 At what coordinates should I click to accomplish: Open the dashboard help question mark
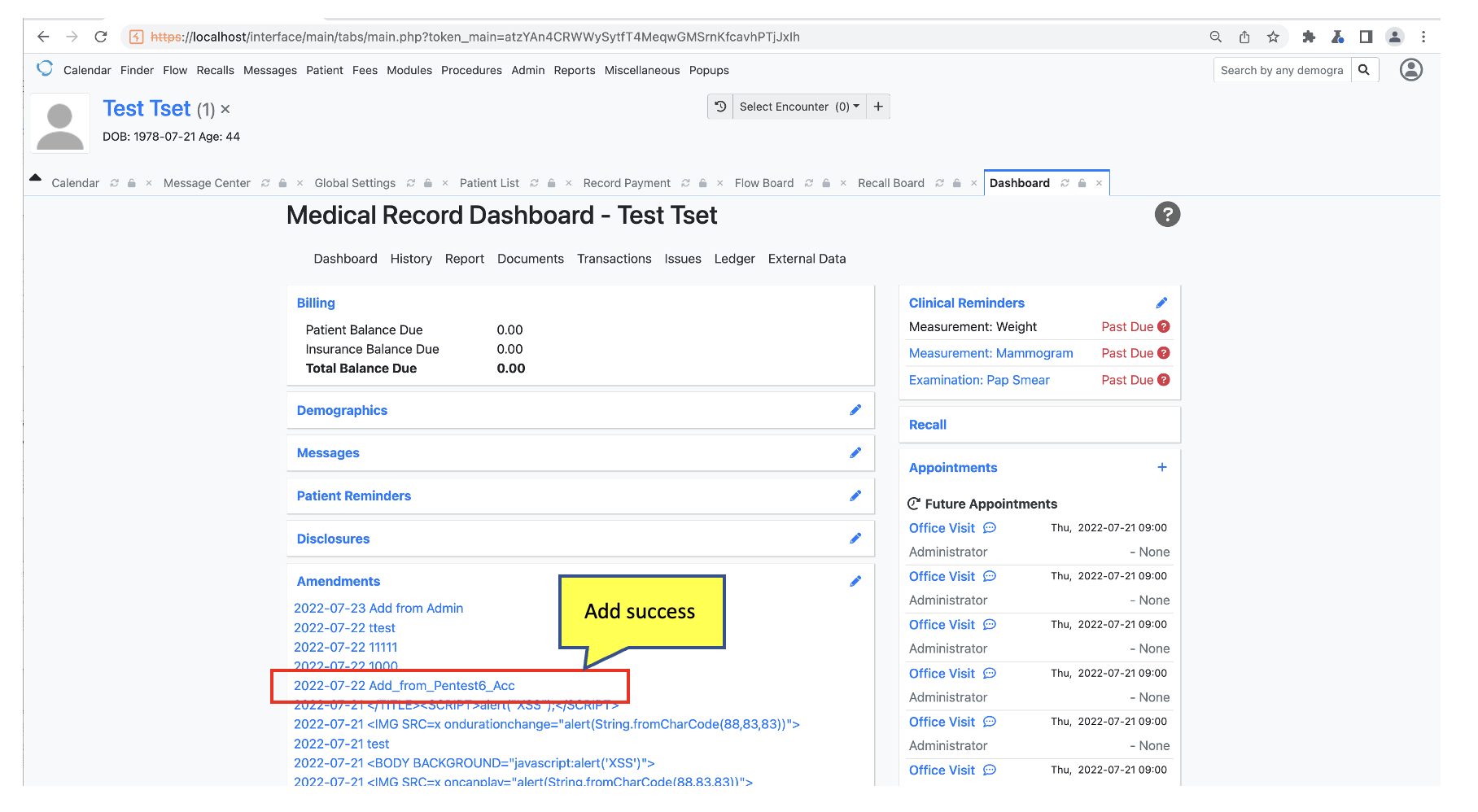pyautogui.click(x=1167, y=215)
